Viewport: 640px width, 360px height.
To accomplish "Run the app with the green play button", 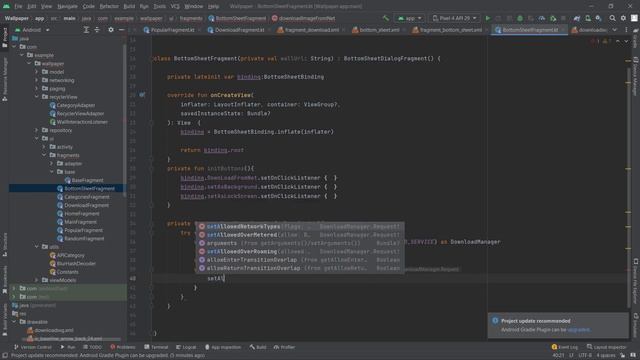I will pyautogui.click(x=487, y=18).
